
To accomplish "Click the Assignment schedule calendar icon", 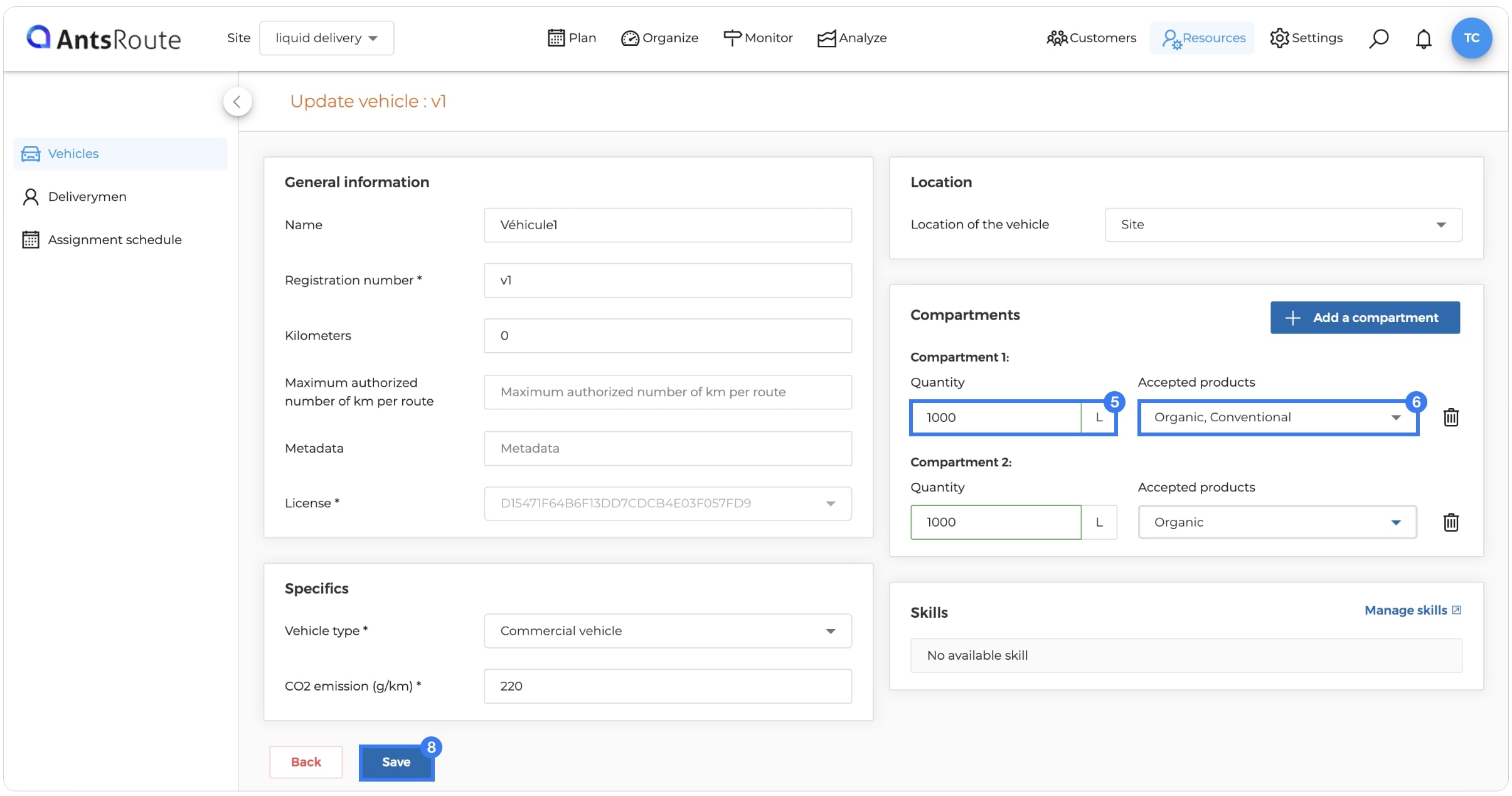I will pos(31,240).
